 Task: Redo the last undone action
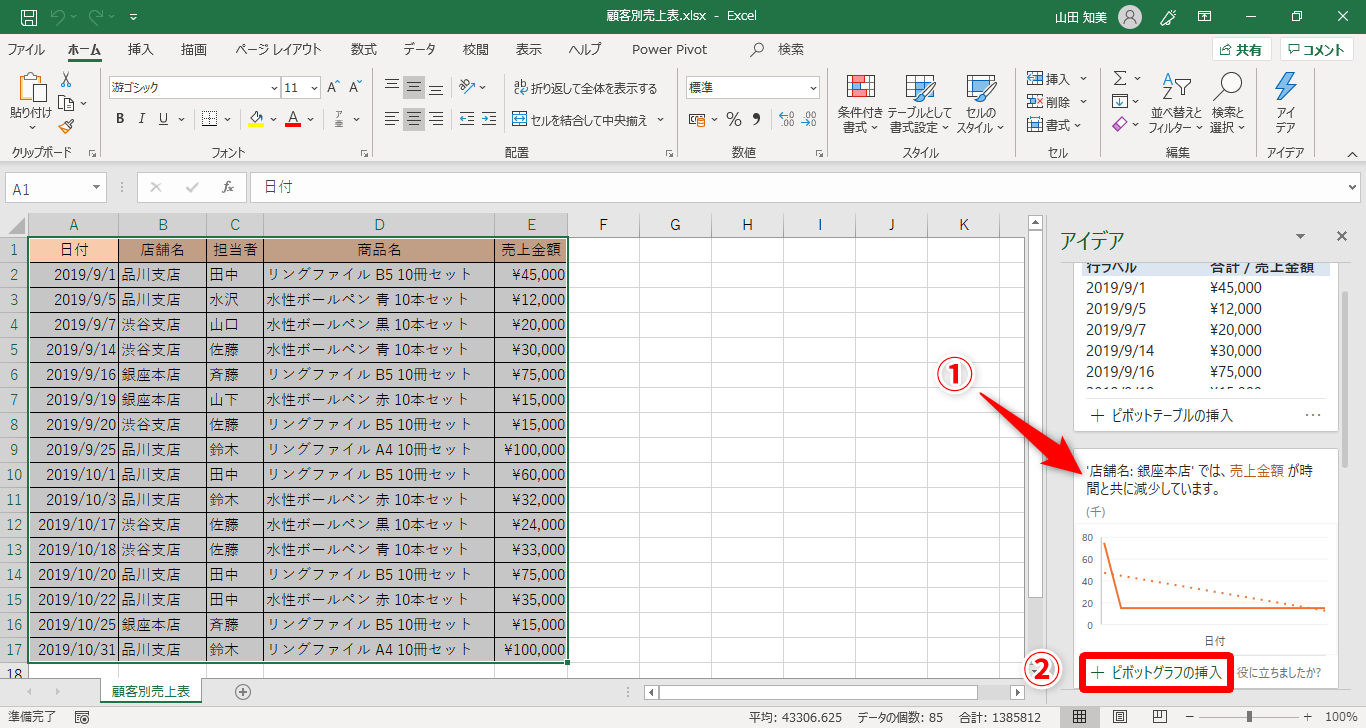[97, 16]
